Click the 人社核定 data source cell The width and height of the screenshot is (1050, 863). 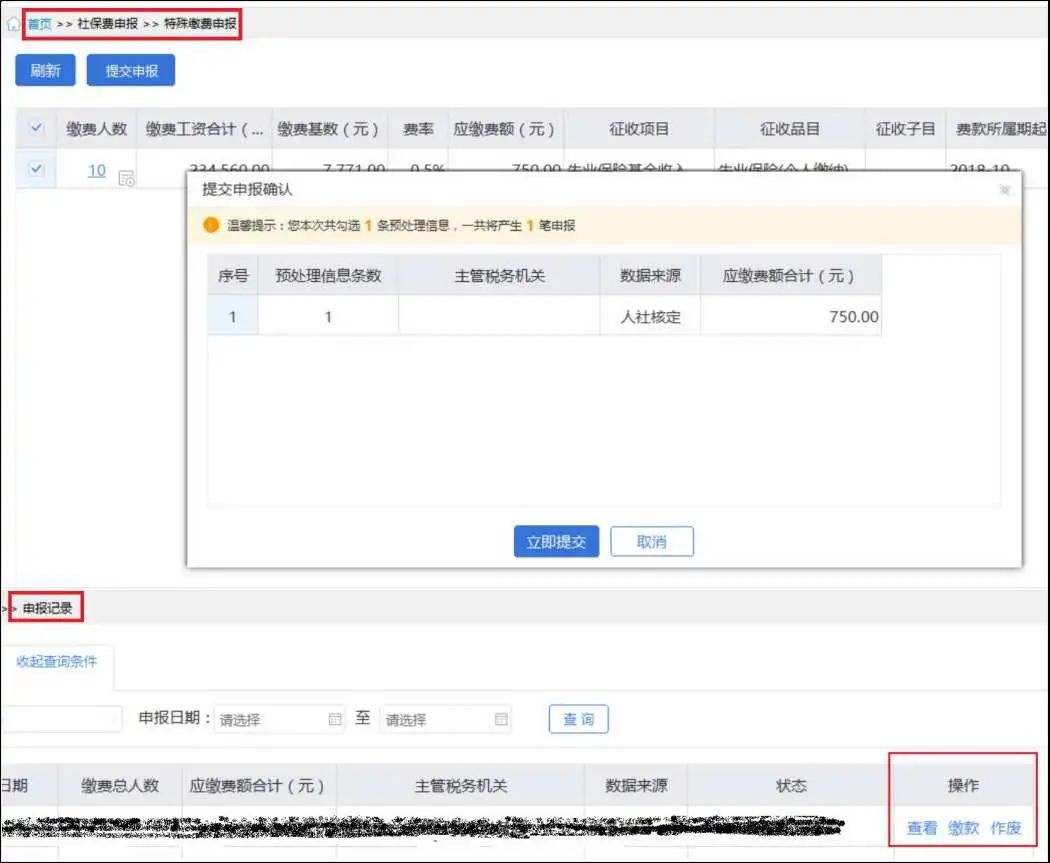coord(650,317)
